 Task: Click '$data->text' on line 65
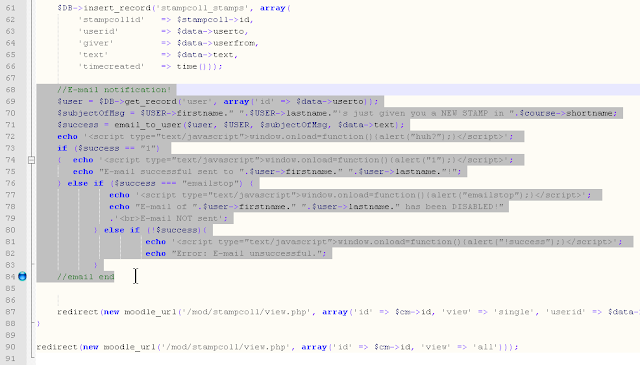pos(207,55)
